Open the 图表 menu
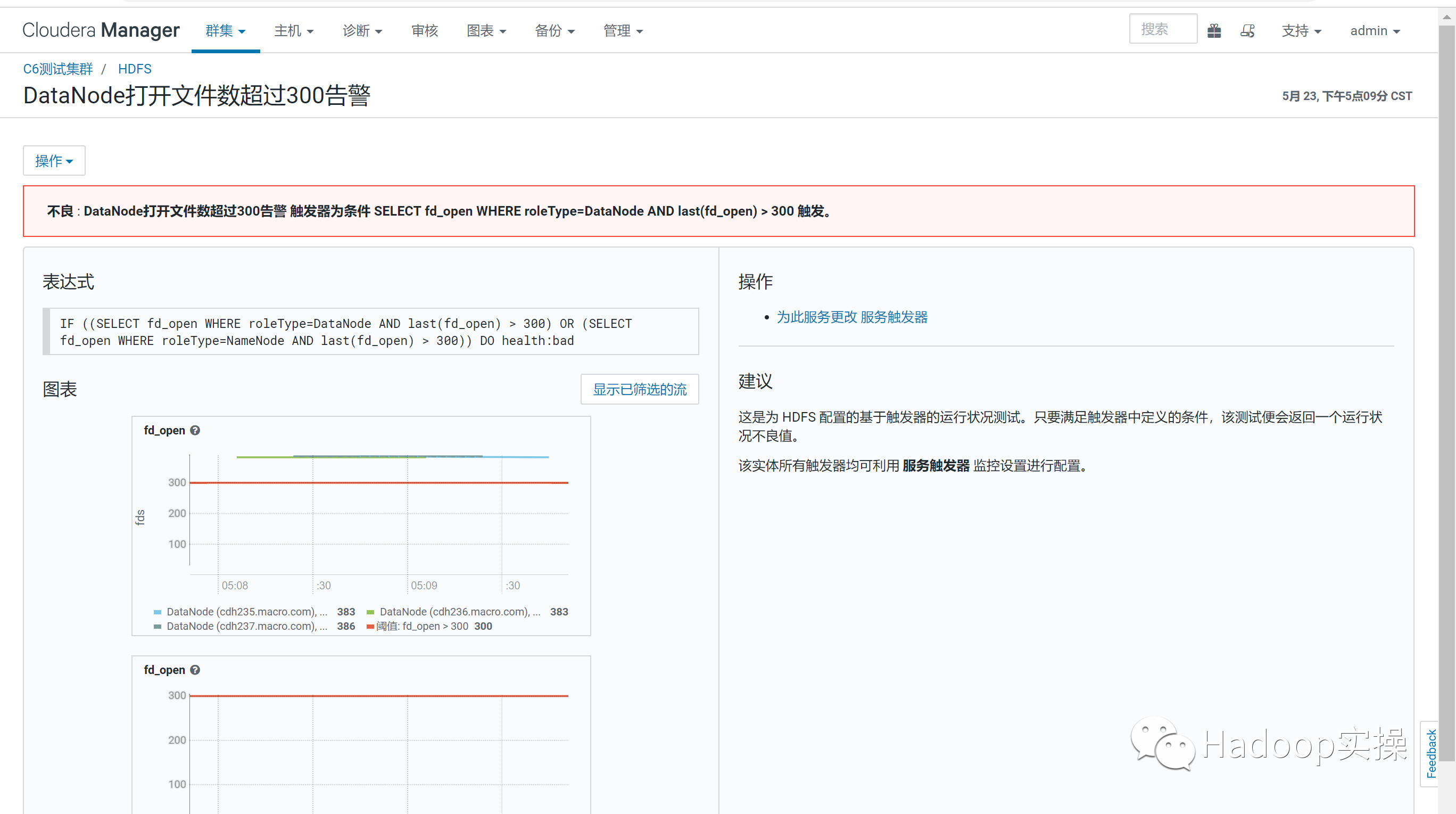 (x=486, y=31)
